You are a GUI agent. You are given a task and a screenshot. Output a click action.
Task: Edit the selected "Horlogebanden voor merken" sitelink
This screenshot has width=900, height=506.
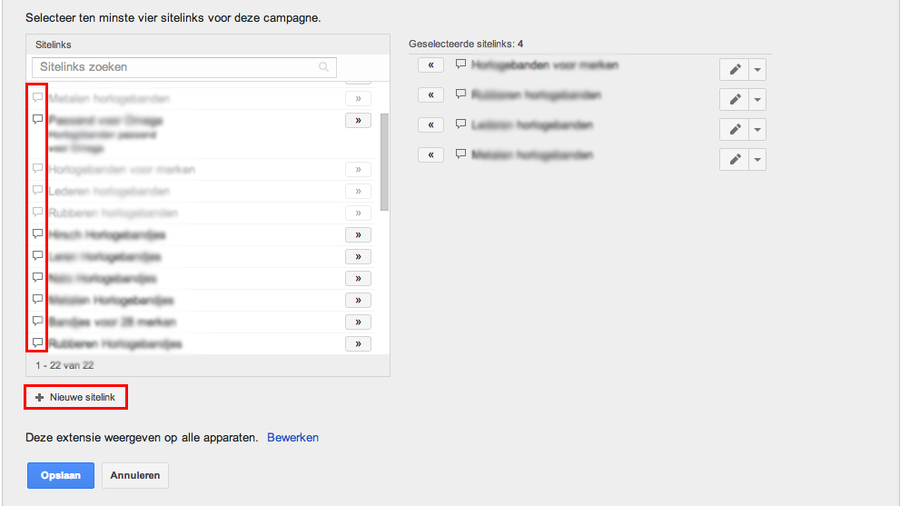tap(734, 69)
